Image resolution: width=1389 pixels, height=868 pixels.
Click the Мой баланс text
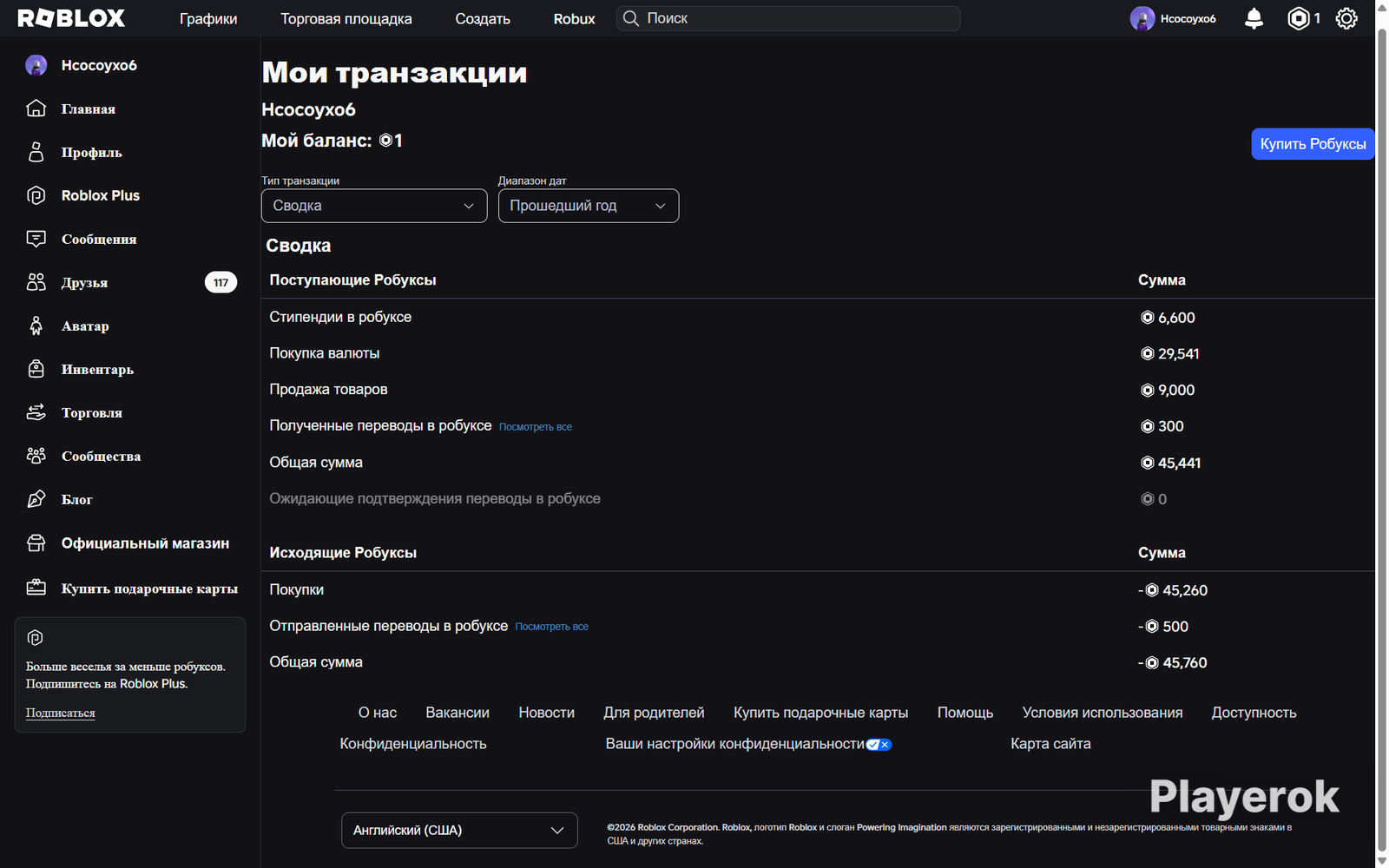pos(317,141)
